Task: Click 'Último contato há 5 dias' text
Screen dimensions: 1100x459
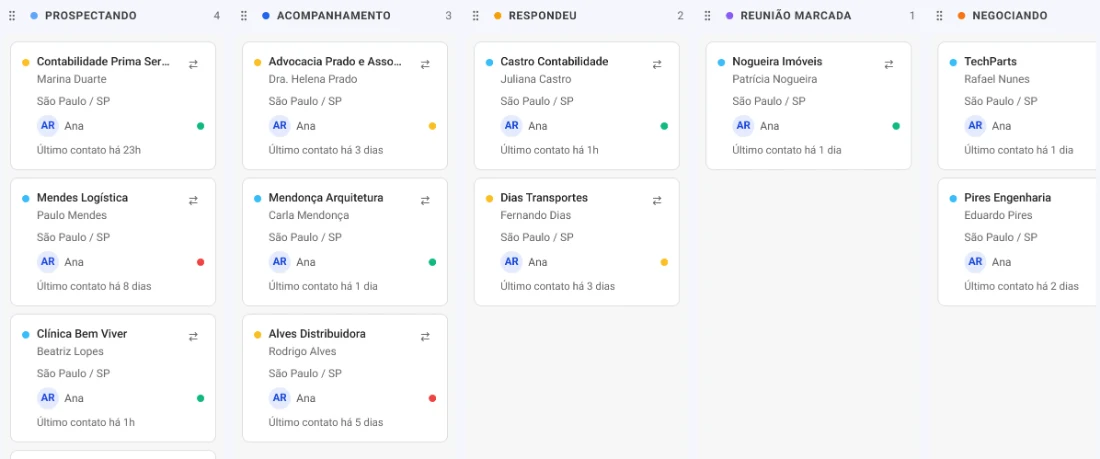Action: 326,423
